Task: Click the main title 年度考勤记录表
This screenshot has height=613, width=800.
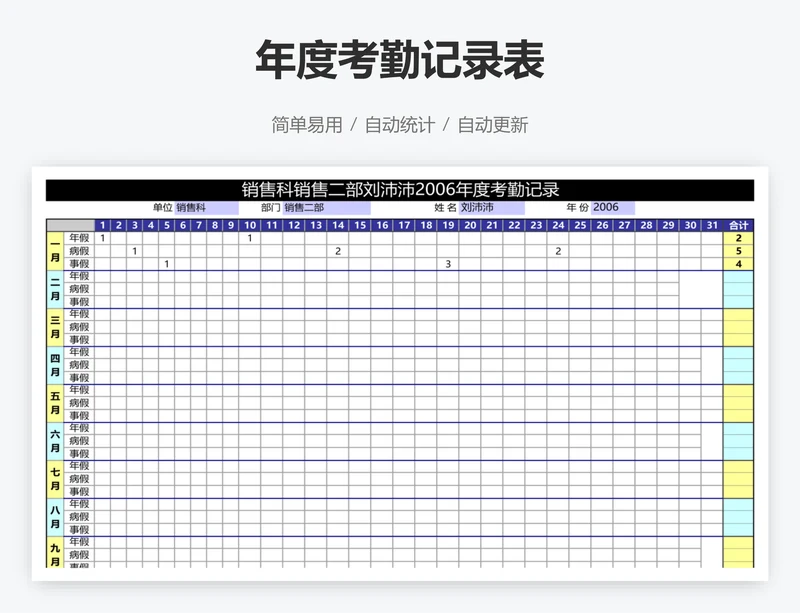Action: (x=400, y=60)
